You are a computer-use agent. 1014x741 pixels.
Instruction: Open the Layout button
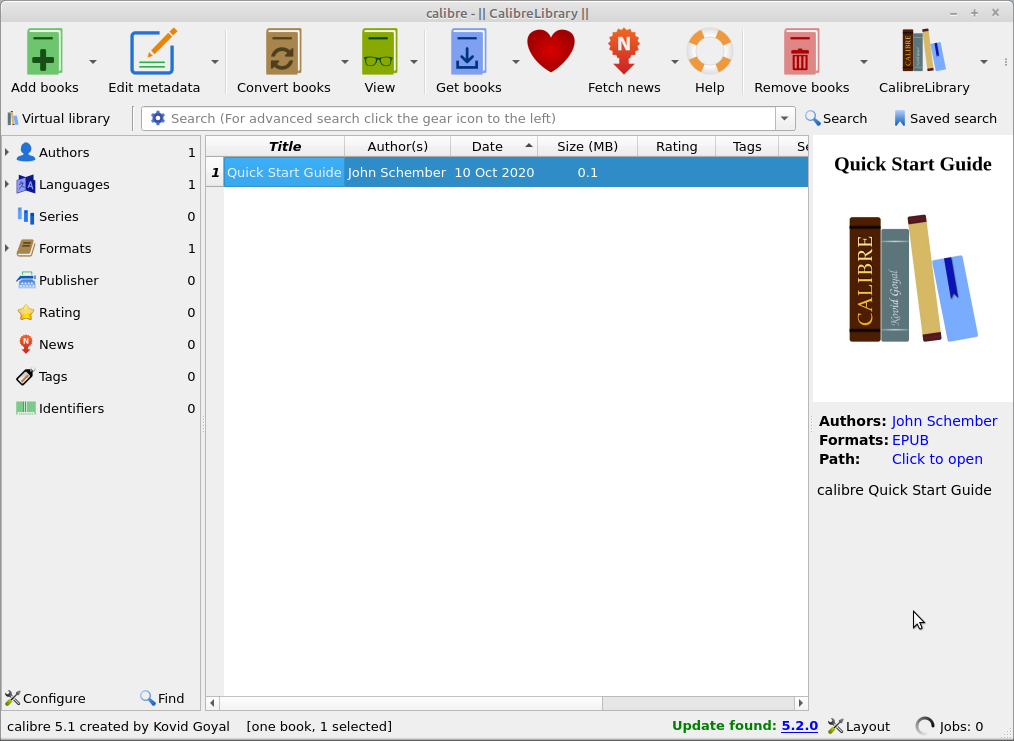click(859, 726)
